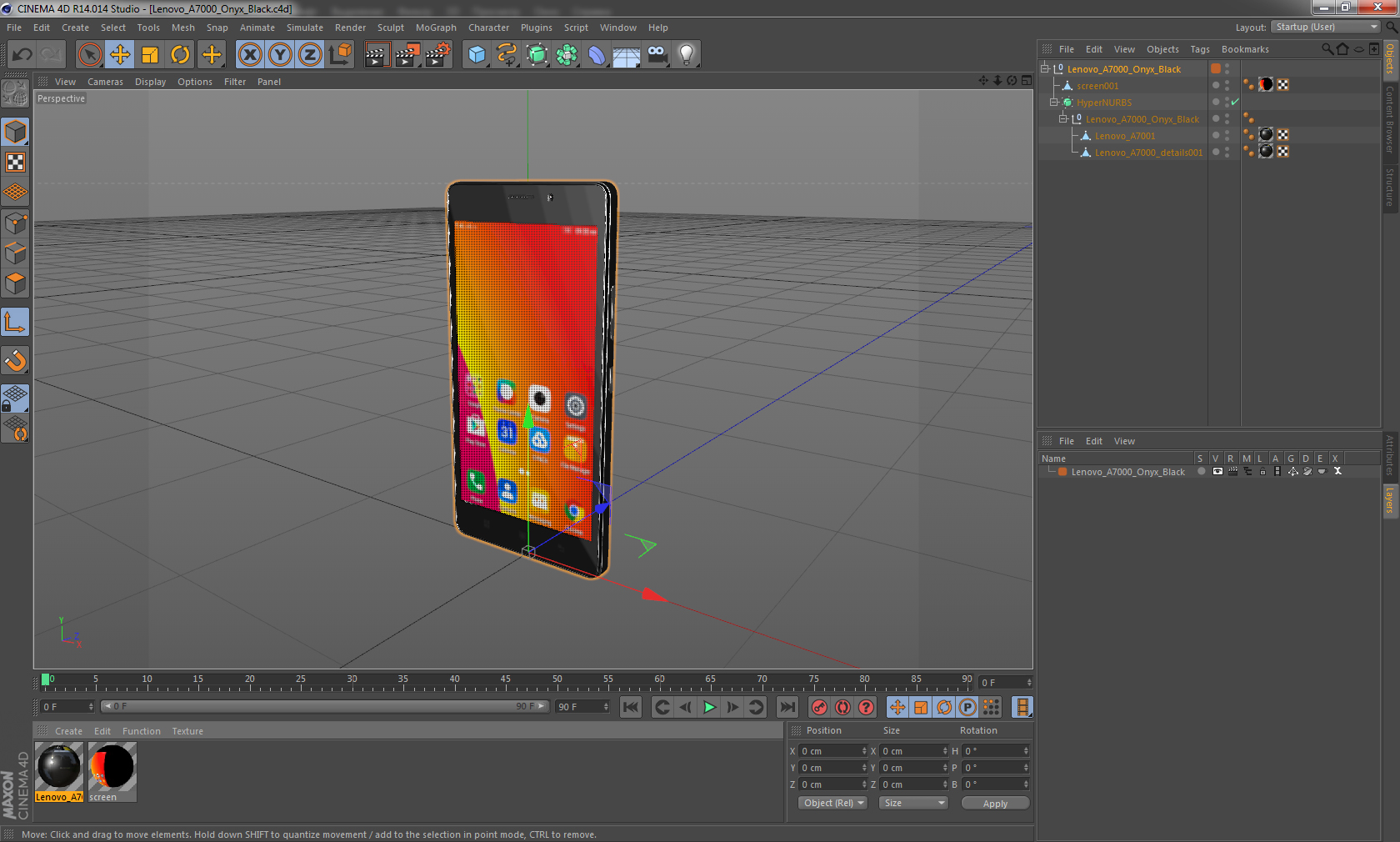Enable texture mode checkerboard icon

[x=15, y=163]
